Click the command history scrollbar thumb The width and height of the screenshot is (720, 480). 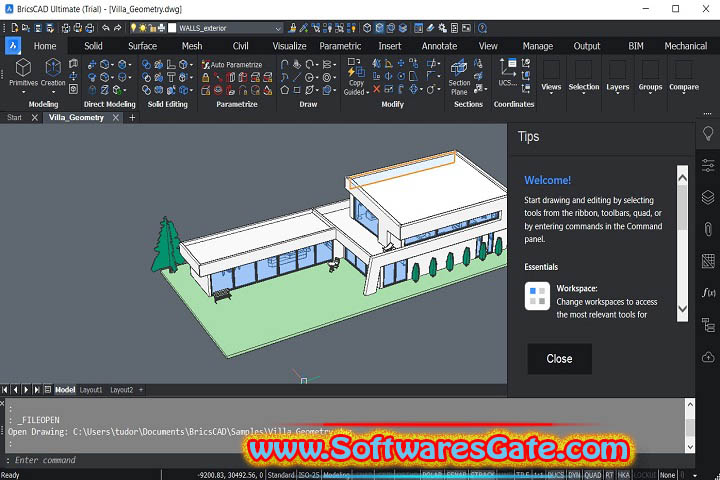tap(690, 427)
